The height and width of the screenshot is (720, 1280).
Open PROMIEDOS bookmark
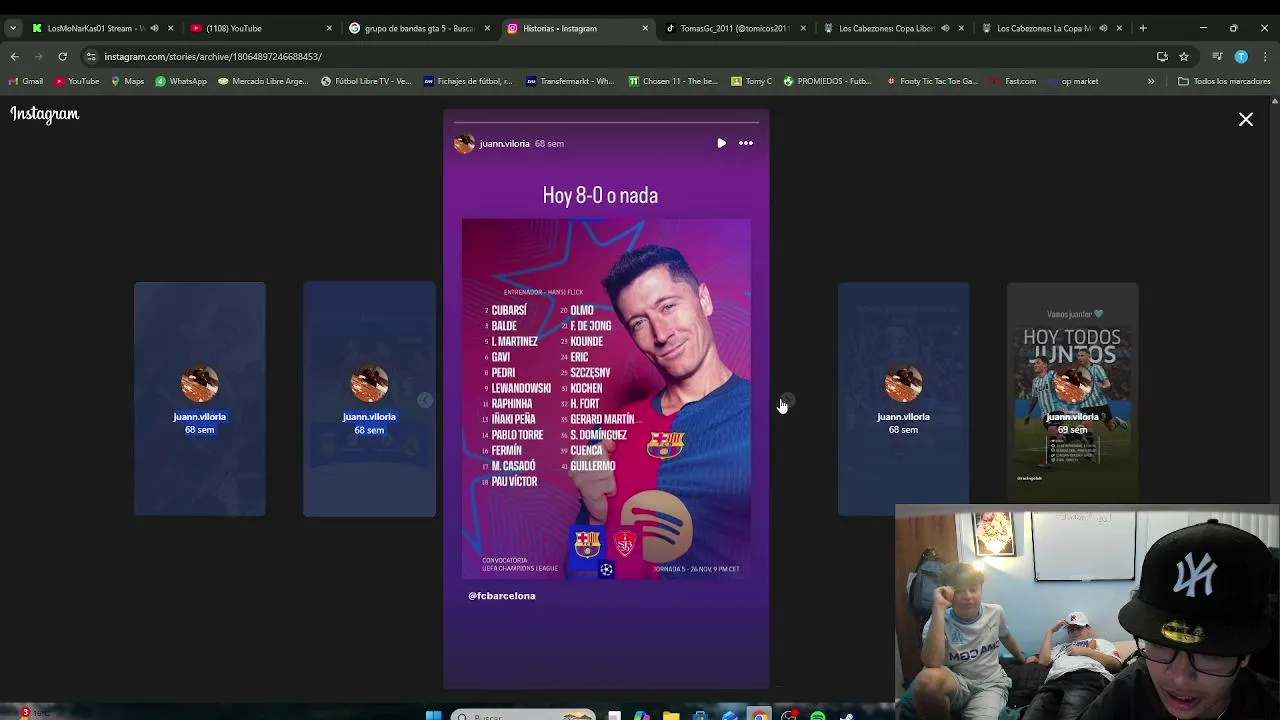pyautogui.click(x=827, y=81)
